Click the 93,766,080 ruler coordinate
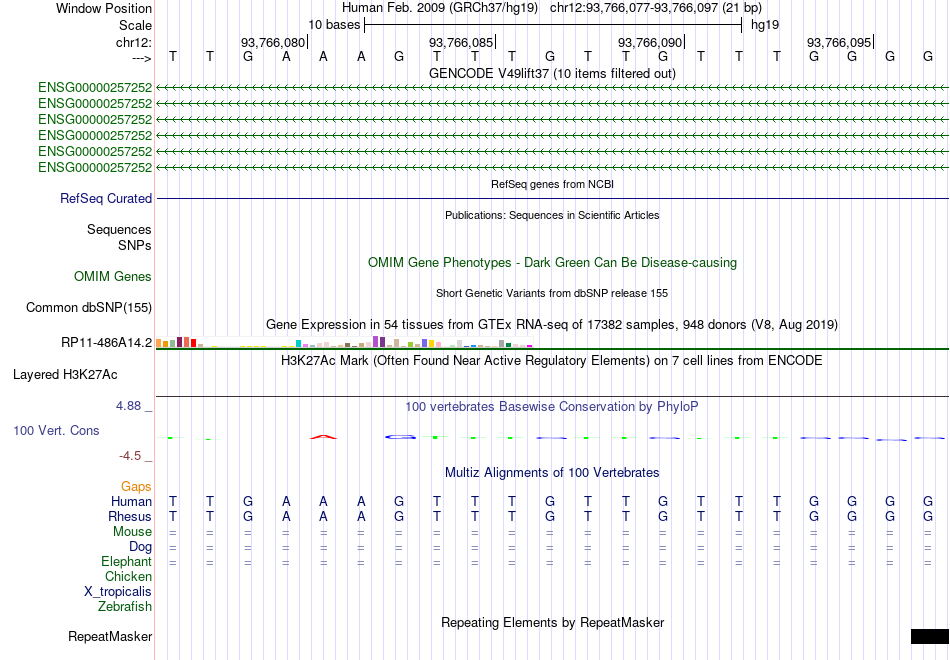The height and width of the screenshot is (660, 950). tap(273, 42)
